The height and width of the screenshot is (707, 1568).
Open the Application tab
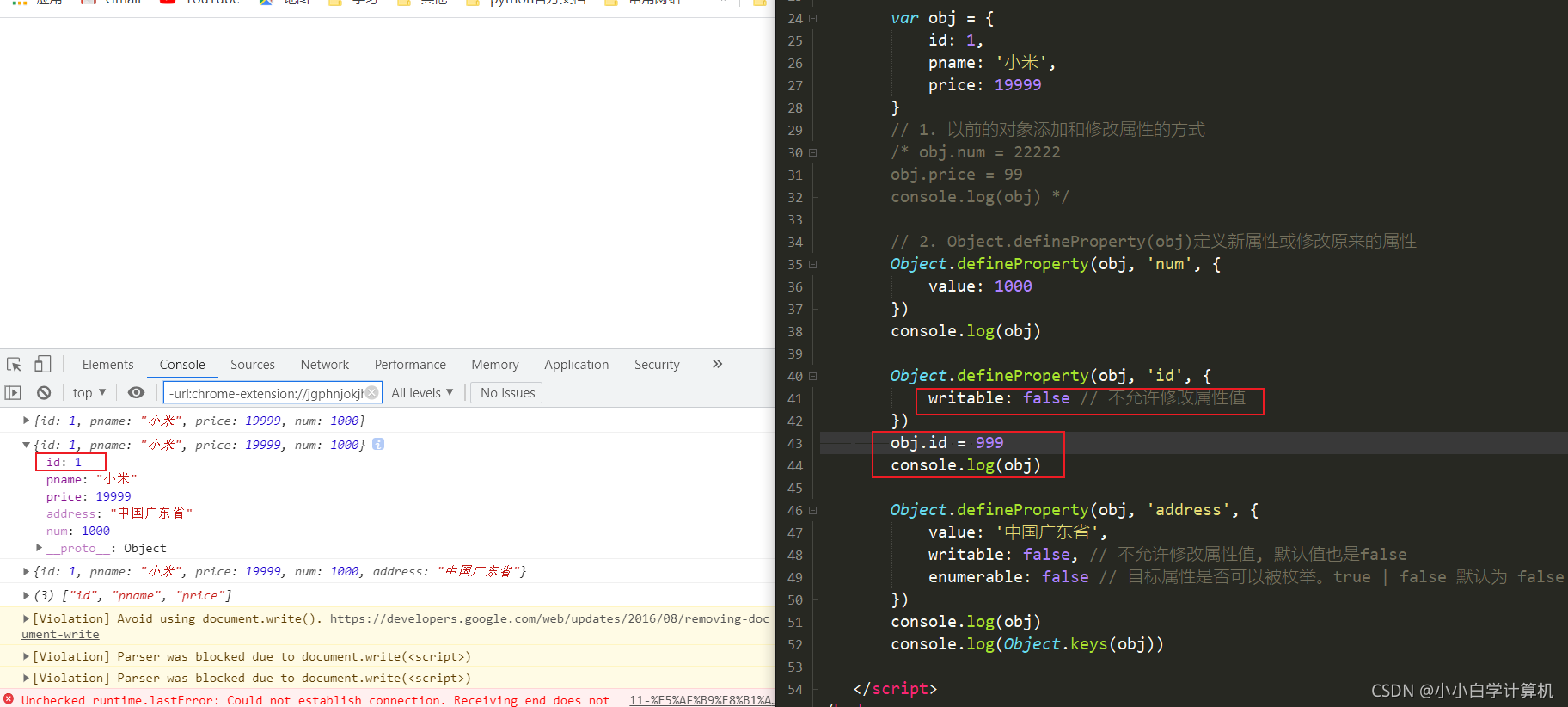[577, 365]
